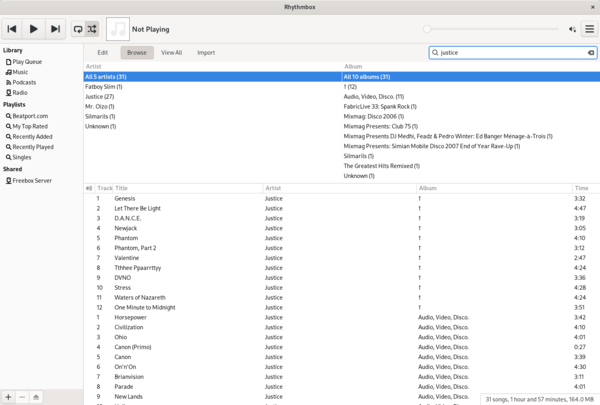Click the playback position slider
The height and width of the screenshot is (405, 600).
pos(490,30)
